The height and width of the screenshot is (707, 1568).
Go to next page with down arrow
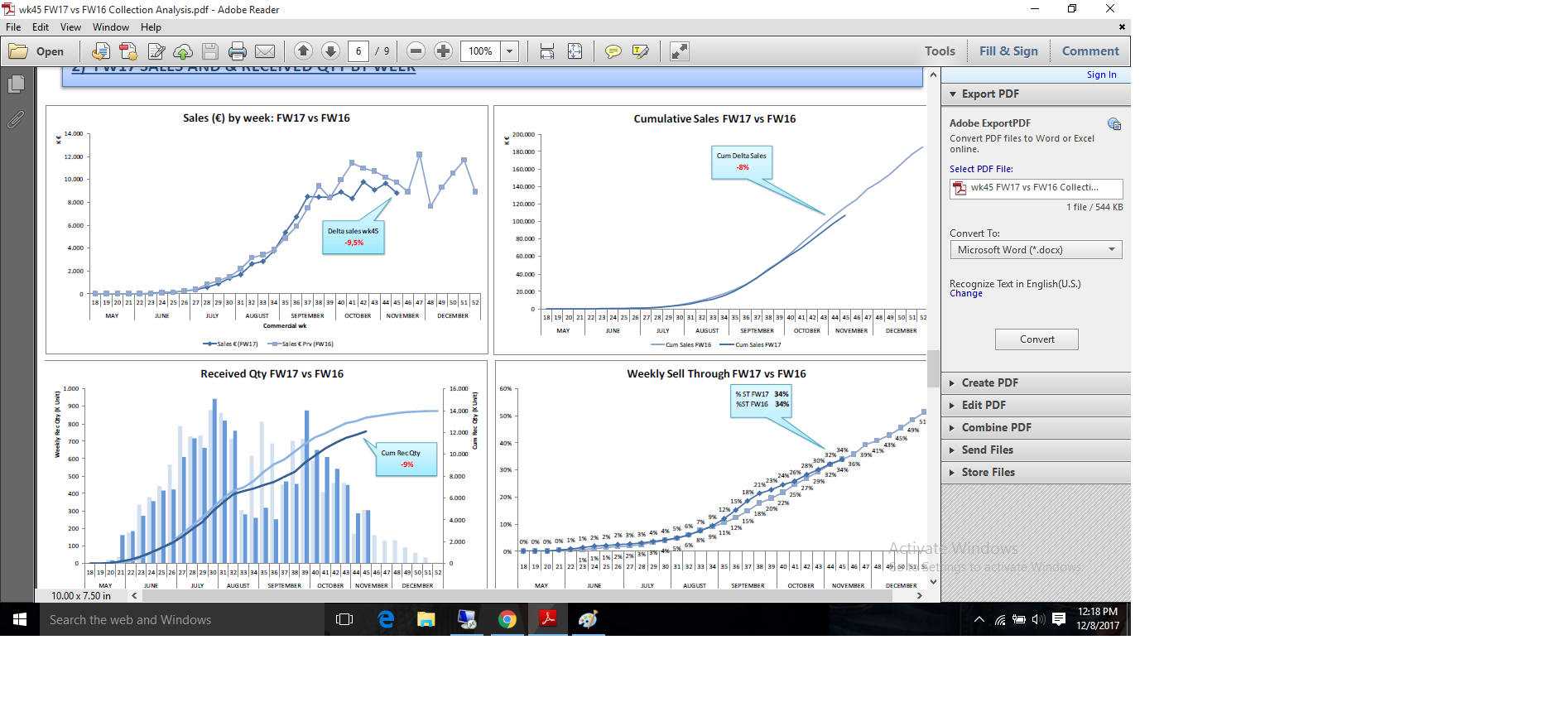click(330, 51)
